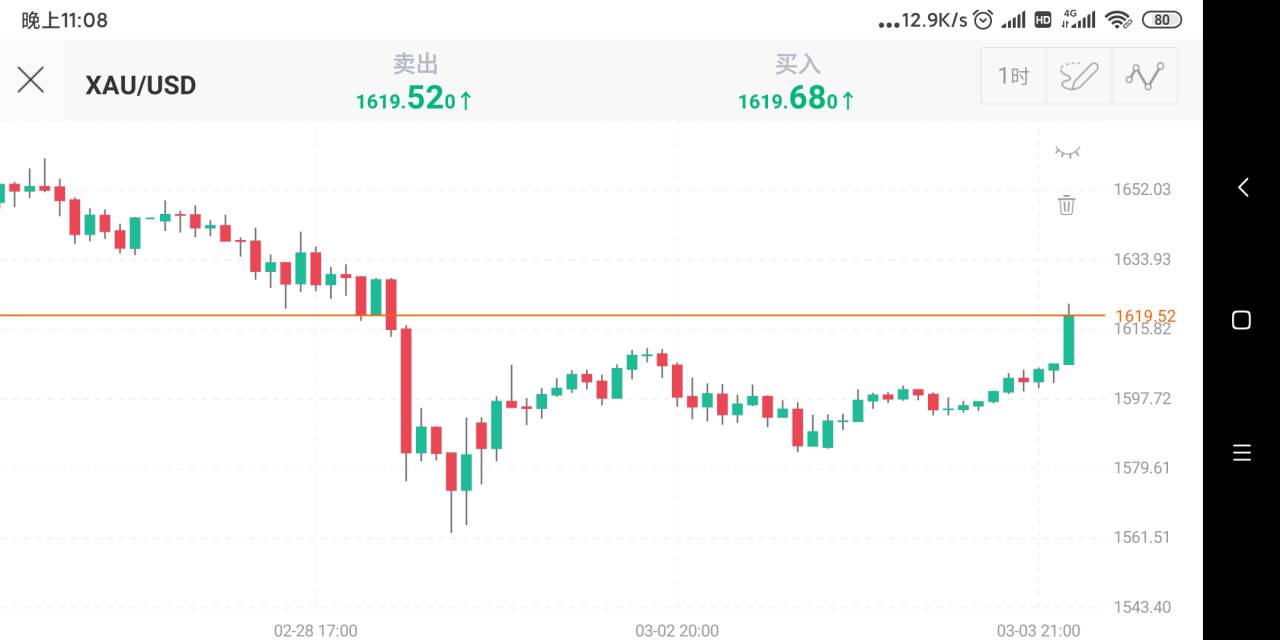Open the 1时 timeframe selector
1280x640 pixels.
coord(1013,76)
